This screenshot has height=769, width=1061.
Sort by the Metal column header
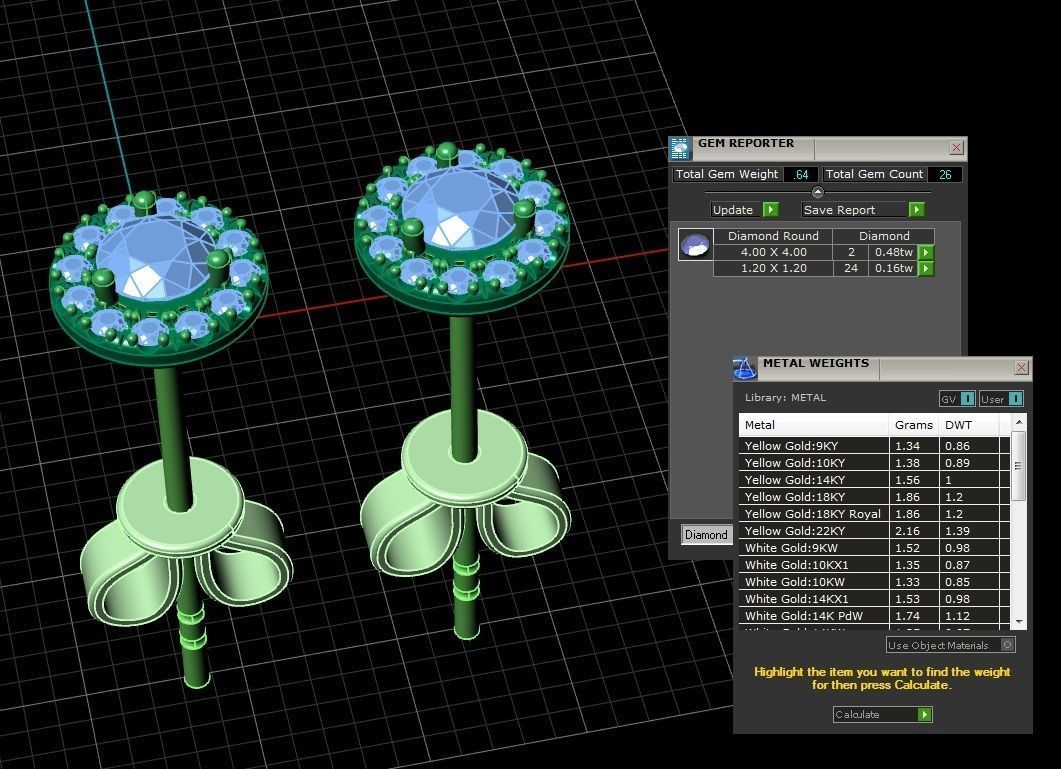pos(813,425)
